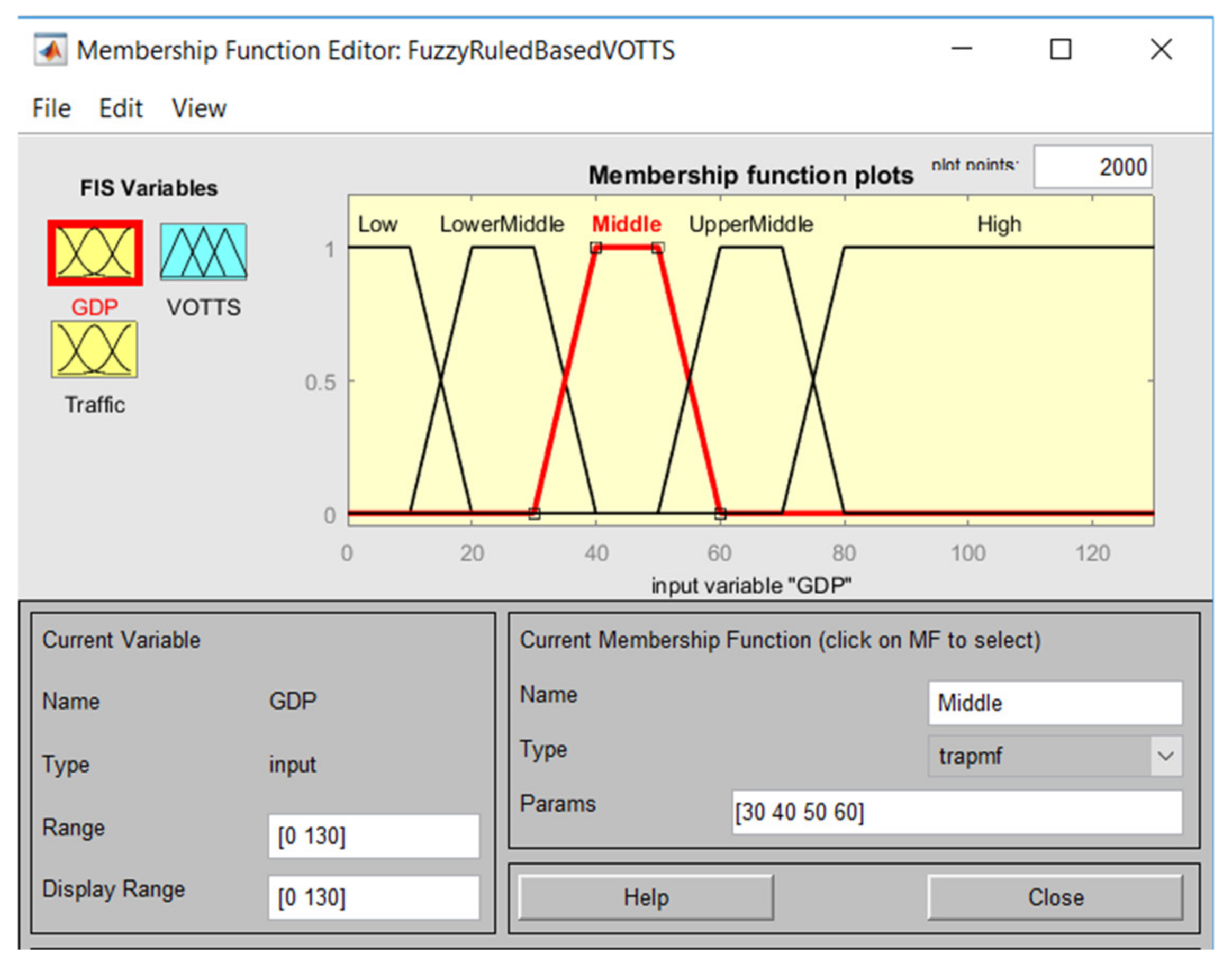Click Middle curve's top-left handle
This screenshot has width=1232, height=963.
596,248
